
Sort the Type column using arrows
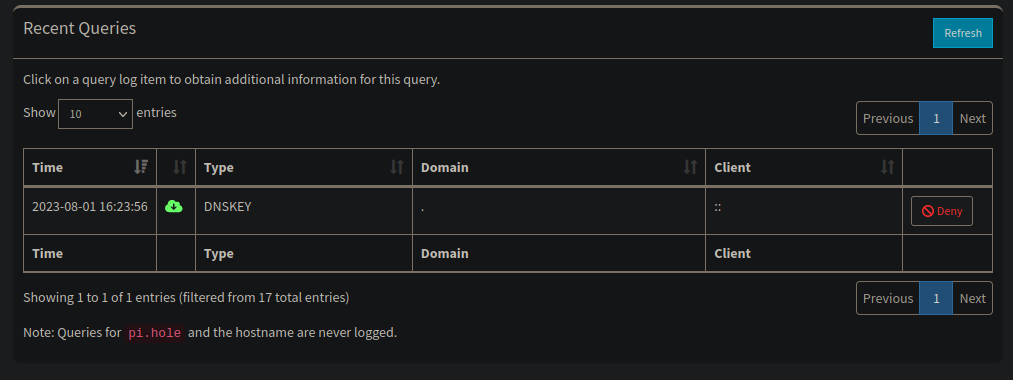397,167
